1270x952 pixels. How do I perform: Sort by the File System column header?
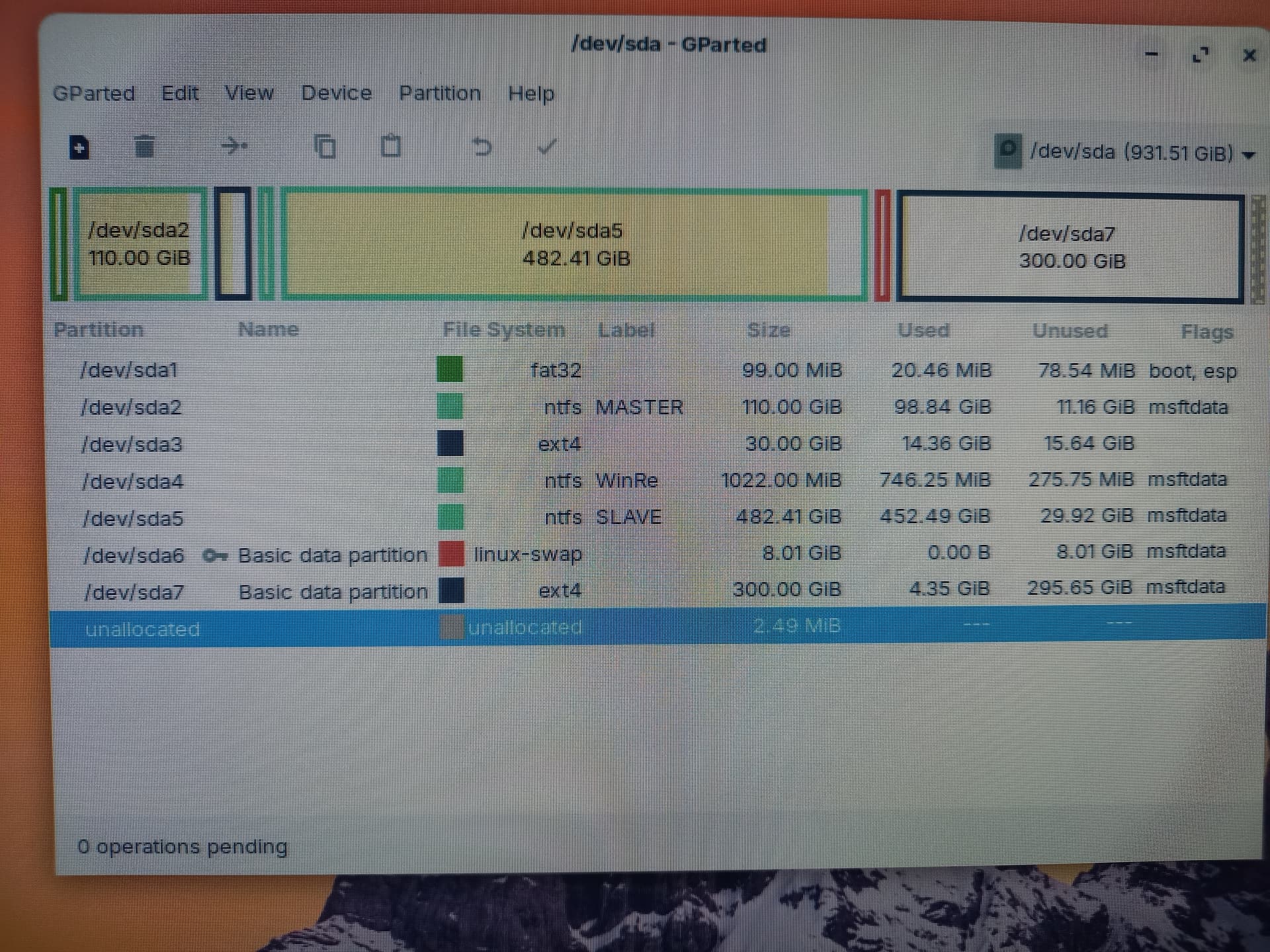[x=504, y=329]
